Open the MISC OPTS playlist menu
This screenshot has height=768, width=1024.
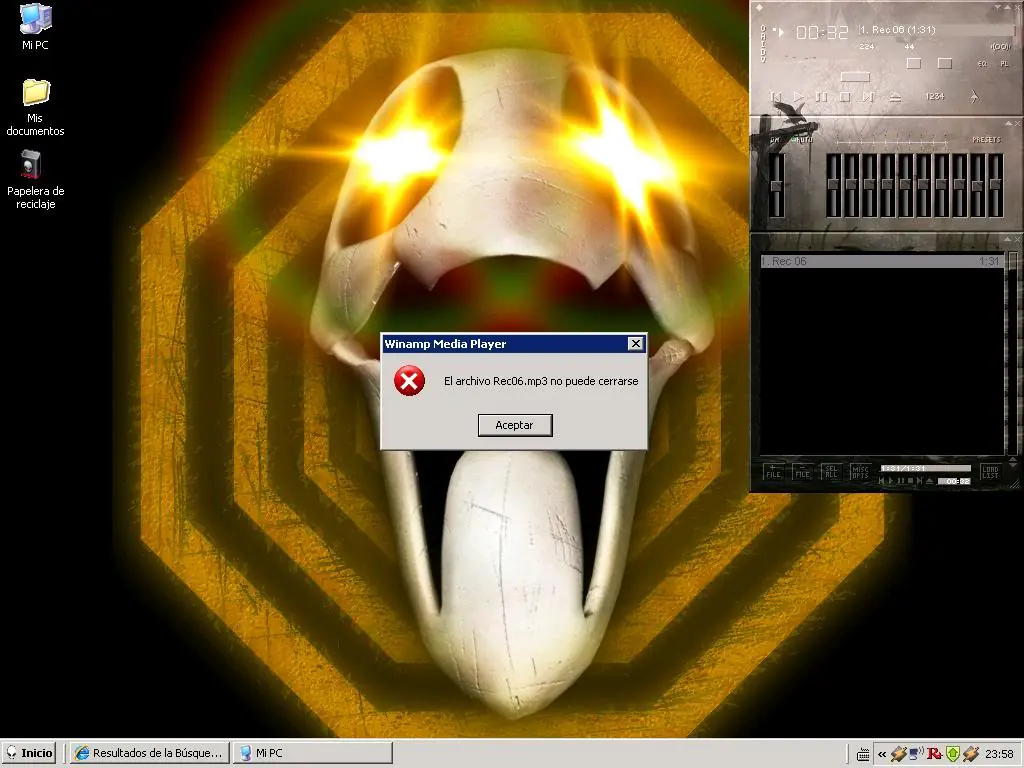[860, 472]
